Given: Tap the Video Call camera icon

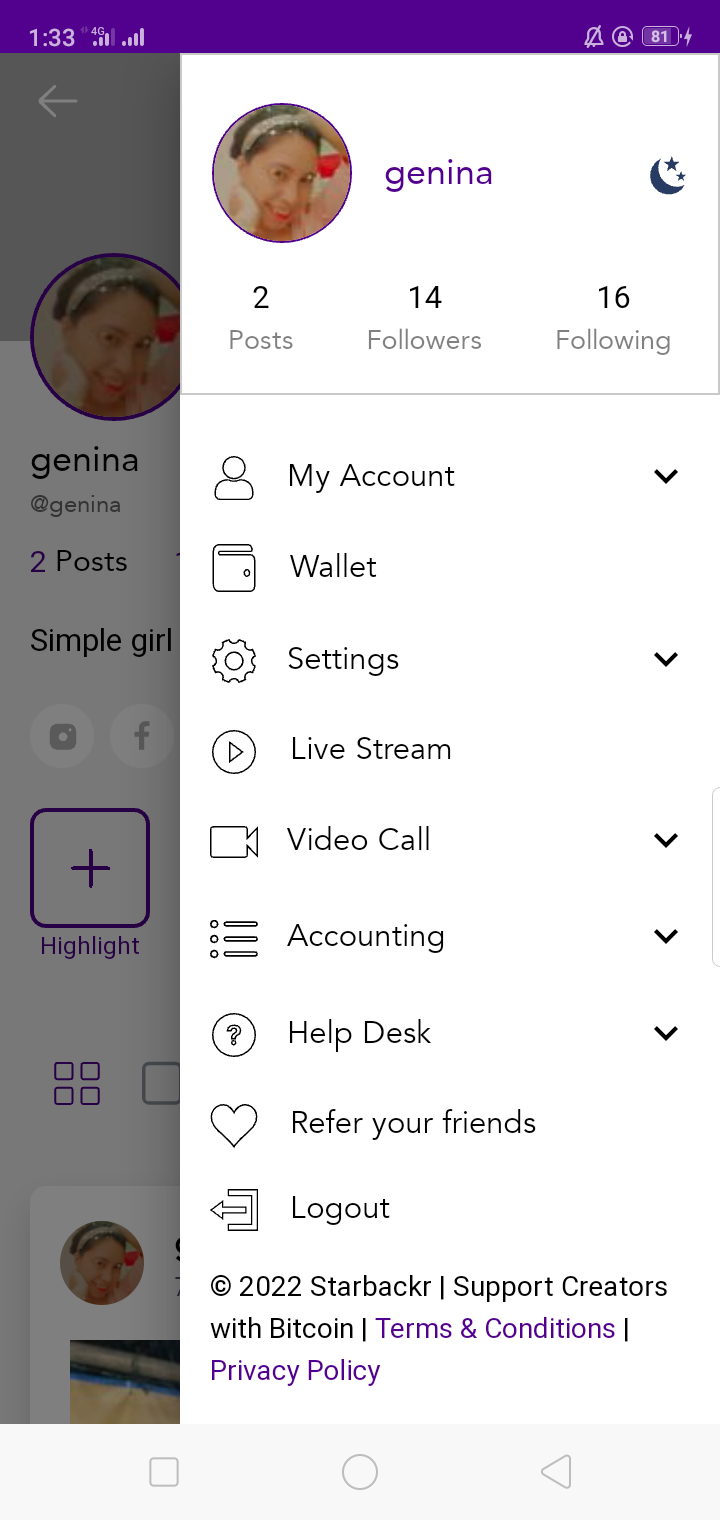Looking at the screenshot, I should point(234,841).
